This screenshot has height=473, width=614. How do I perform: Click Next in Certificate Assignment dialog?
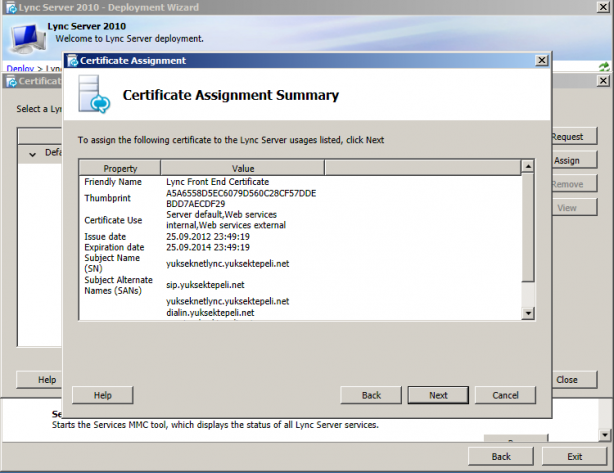(438, 395)
